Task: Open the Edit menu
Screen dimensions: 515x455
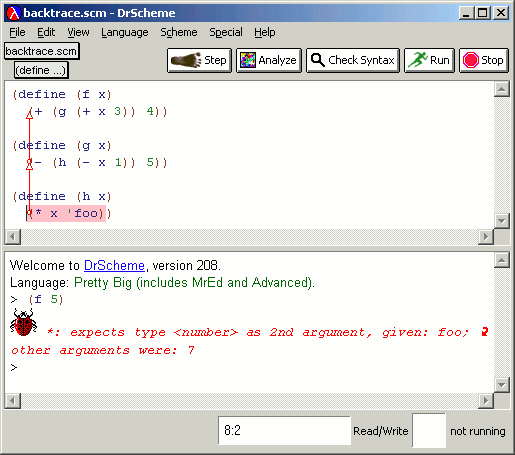Action: (x=46, y=32)
